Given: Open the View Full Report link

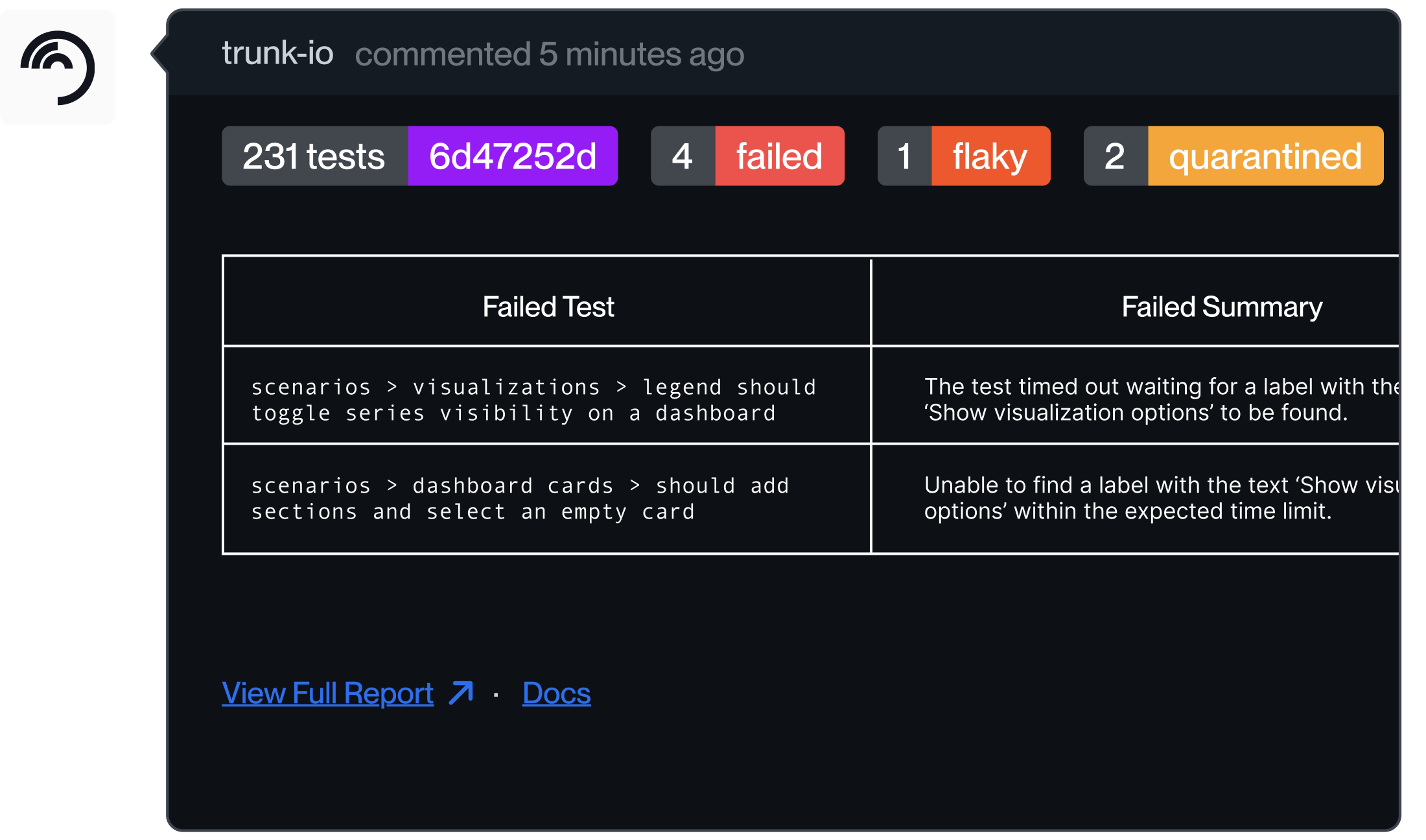Looking at the screenshot, I should point(327,693).
